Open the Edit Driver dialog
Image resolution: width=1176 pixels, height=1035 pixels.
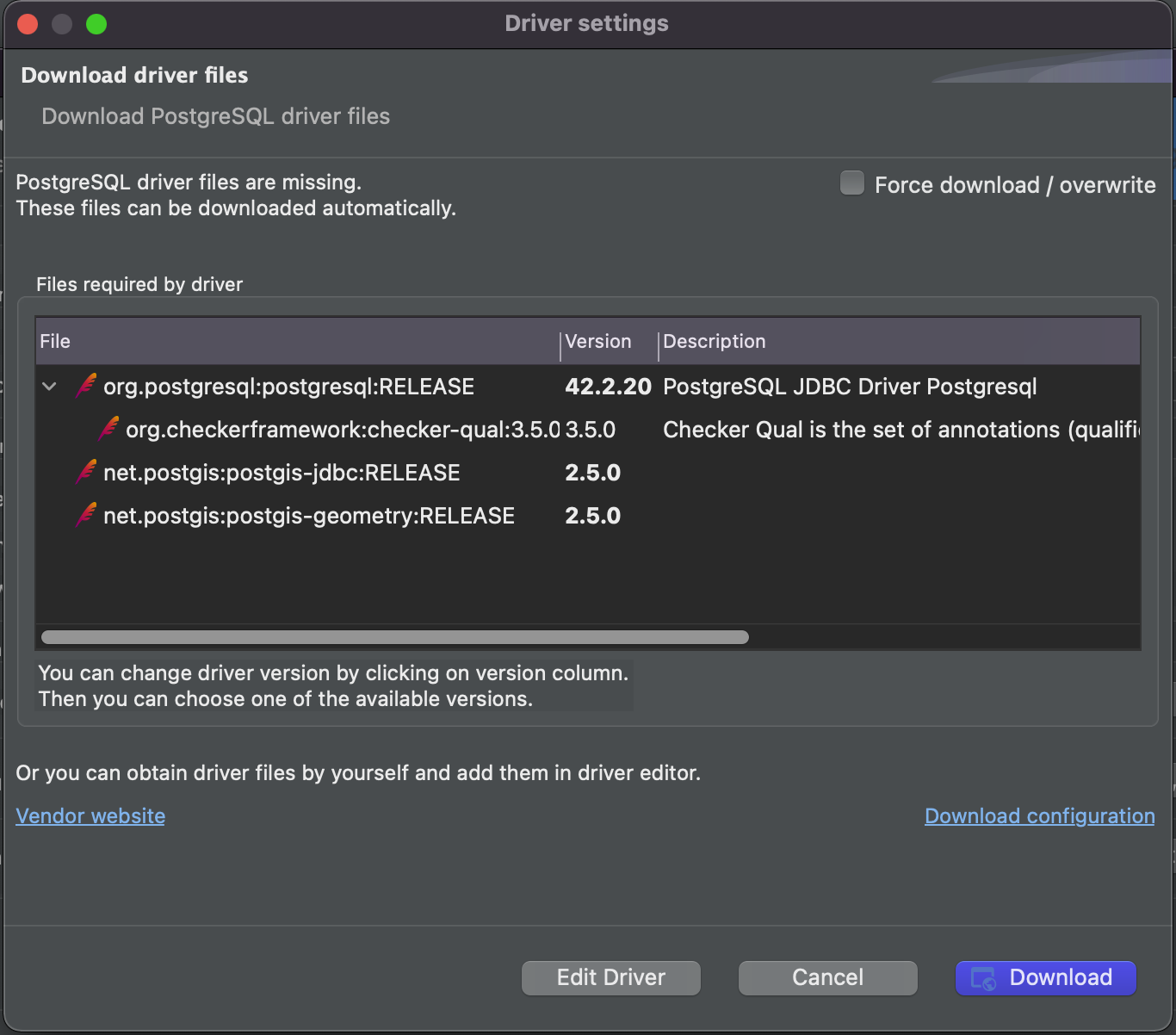tap(610, 977)
